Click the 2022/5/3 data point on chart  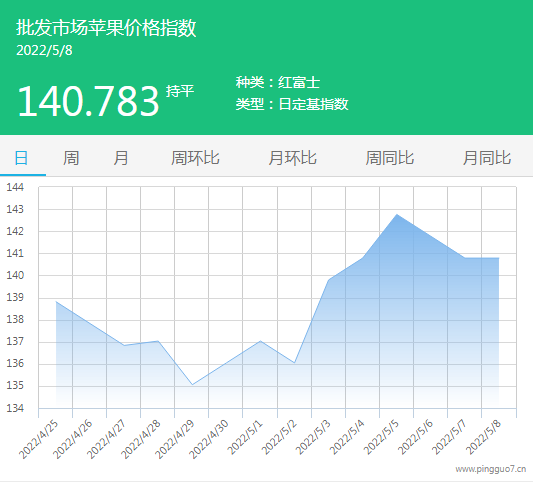[x=329, y=280]
